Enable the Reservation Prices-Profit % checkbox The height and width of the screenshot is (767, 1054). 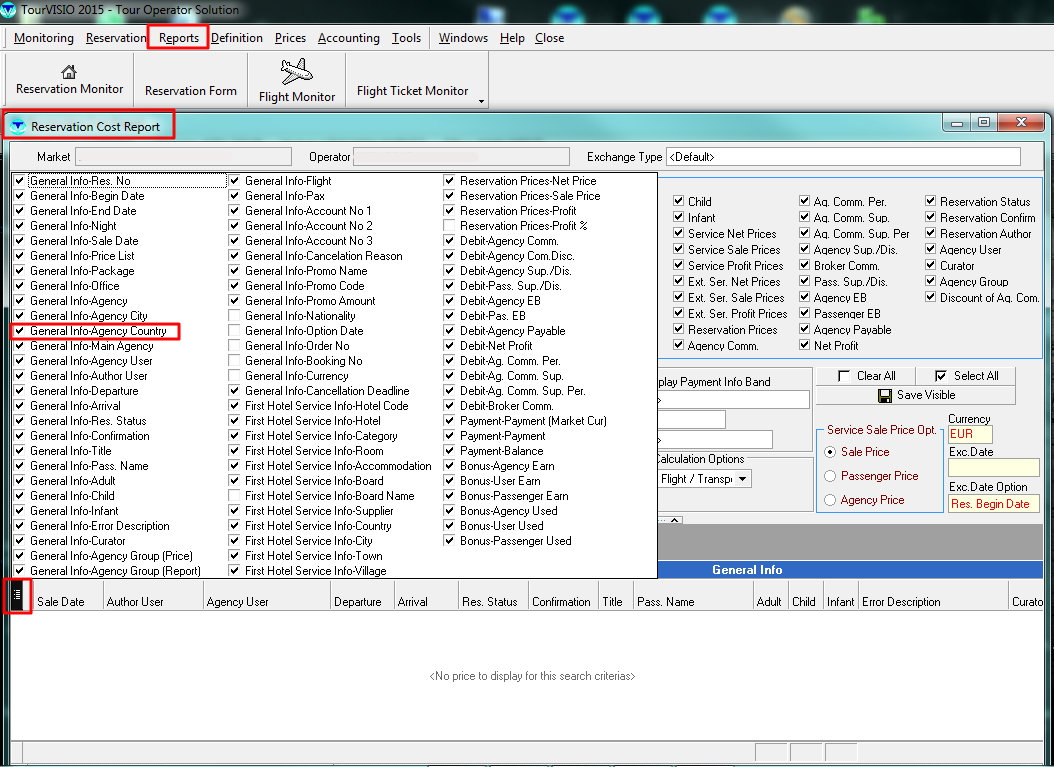point(449,226)
